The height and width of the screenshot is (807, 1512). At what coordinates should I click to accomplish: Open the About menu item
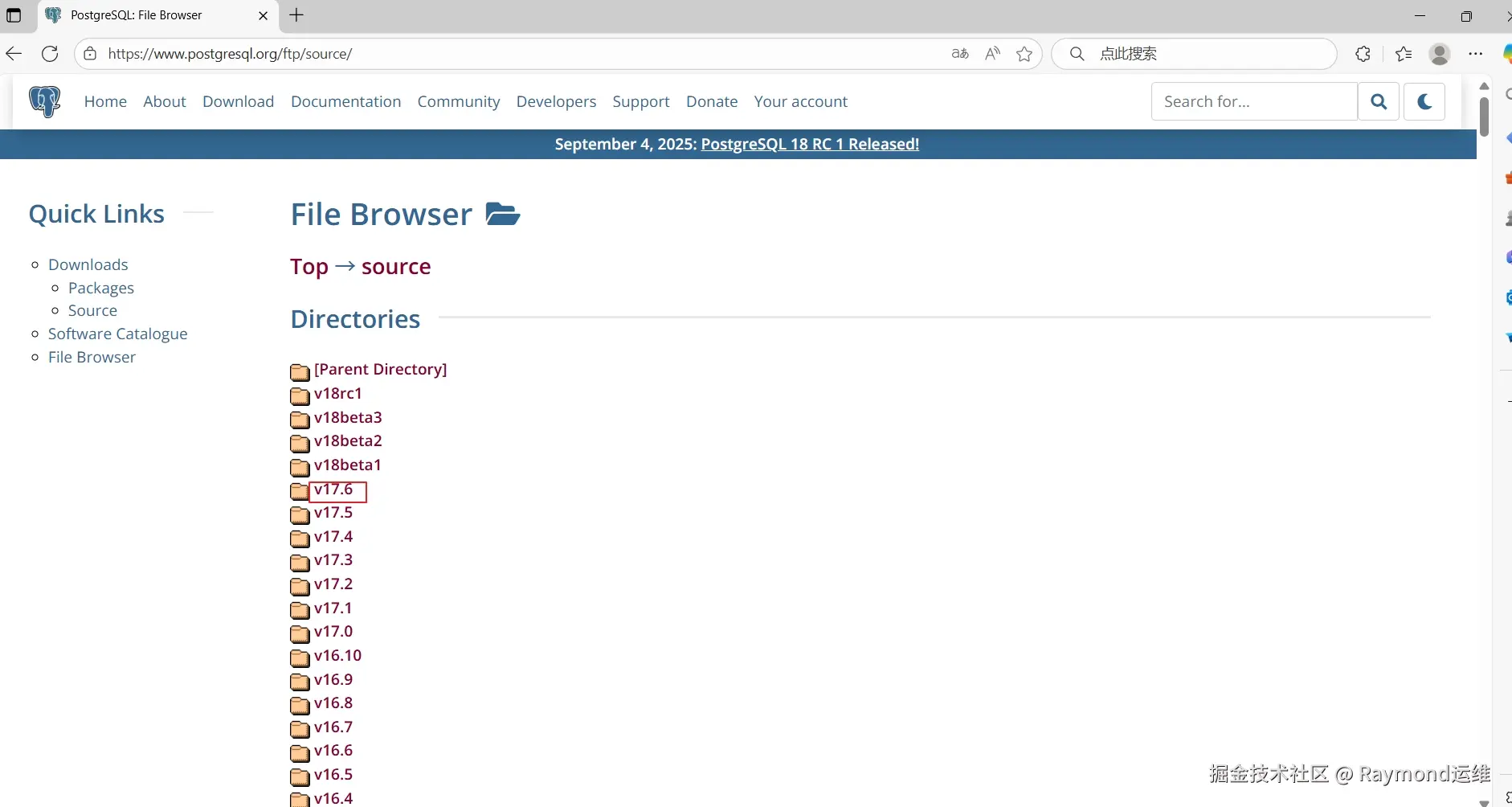tap(165, 101)
